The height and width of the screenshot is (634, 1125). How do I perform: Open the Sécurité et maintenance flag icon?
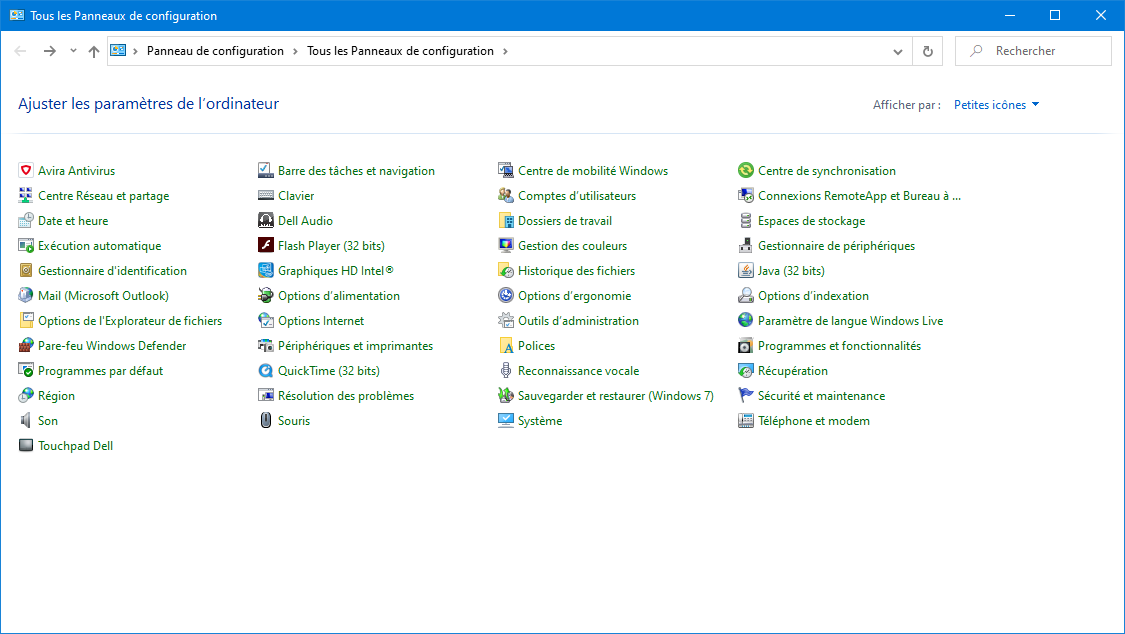point(745,395)
